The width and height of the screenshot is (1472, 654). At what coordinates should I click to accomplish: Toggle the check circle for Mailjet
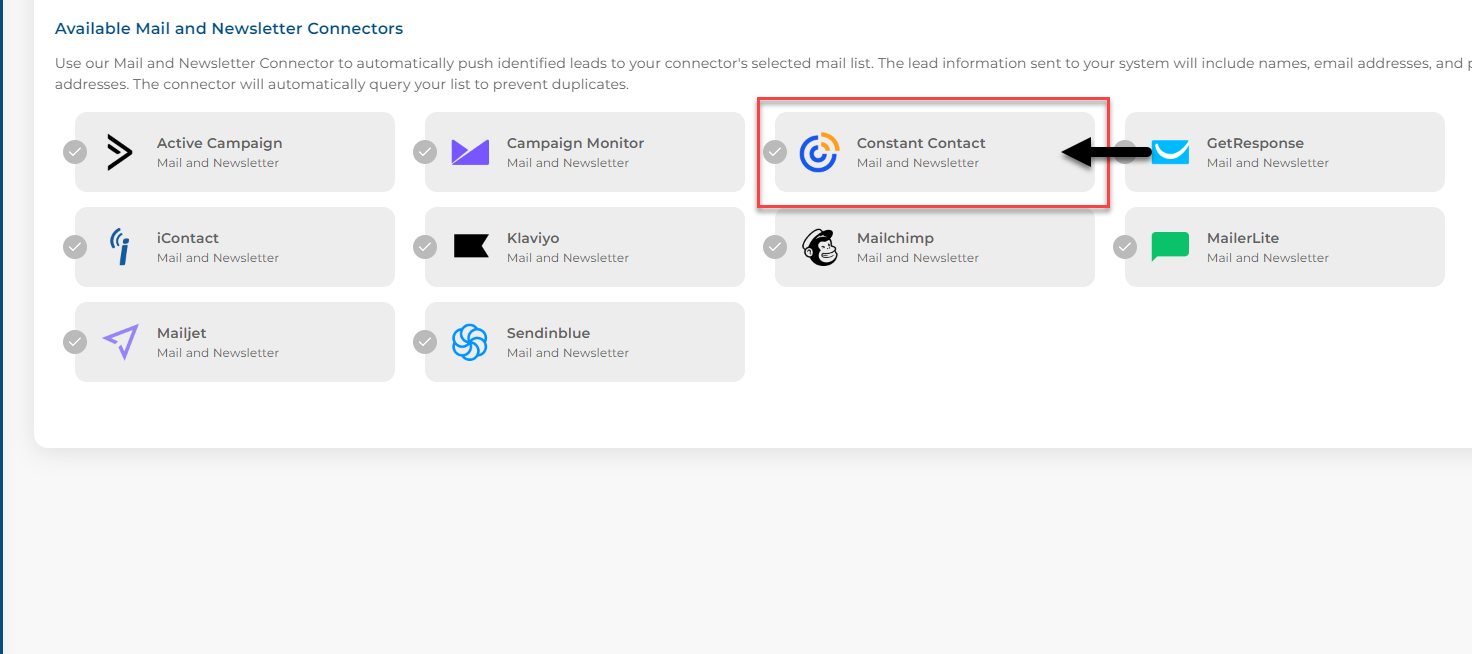point(75,342)
